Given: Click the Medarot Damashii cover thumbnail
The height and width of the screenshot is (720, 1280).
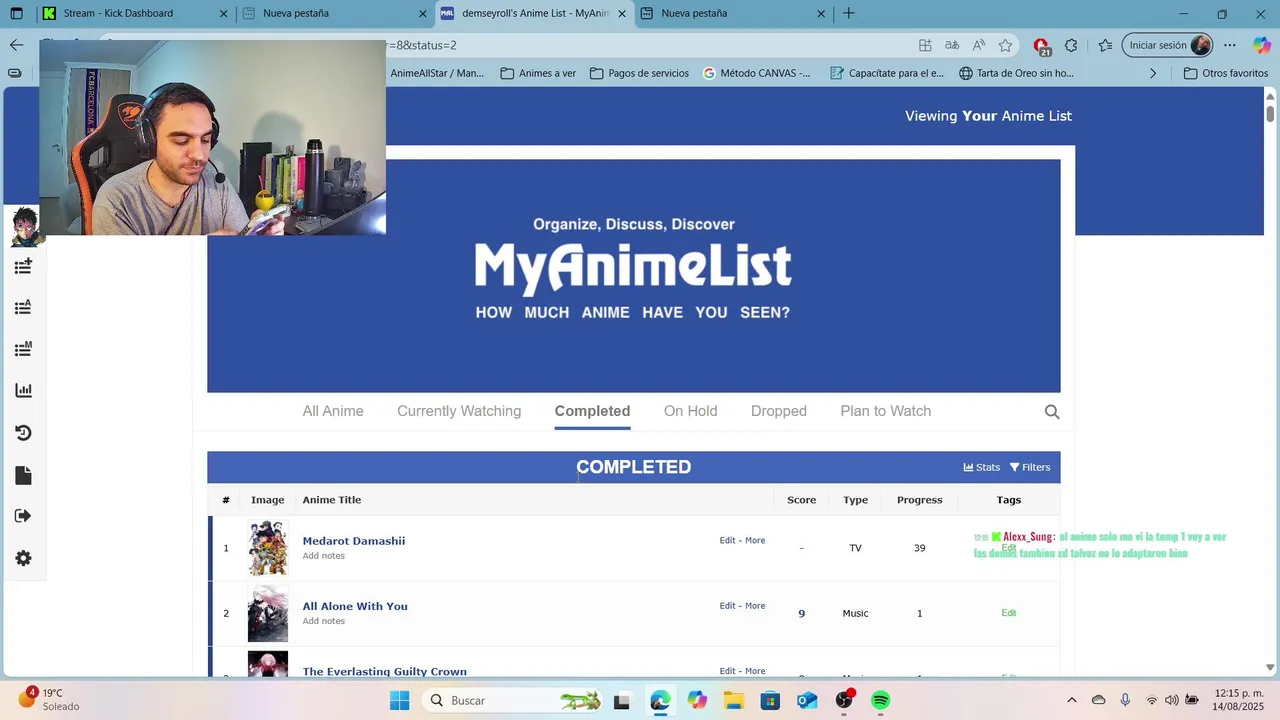Looking at the screenshot, I should (x=268, y=548).
